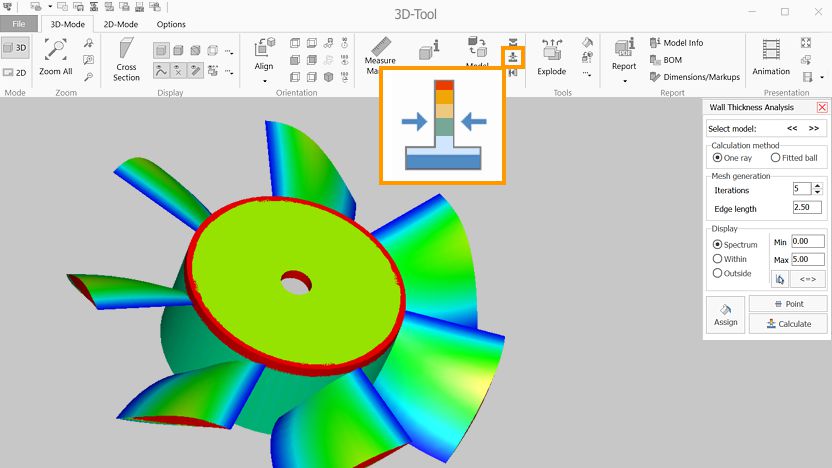Image resolution: width=832 pixels, height=468 pixels.
Task: Select the Outside display radio button
Action: click(717, 273)
